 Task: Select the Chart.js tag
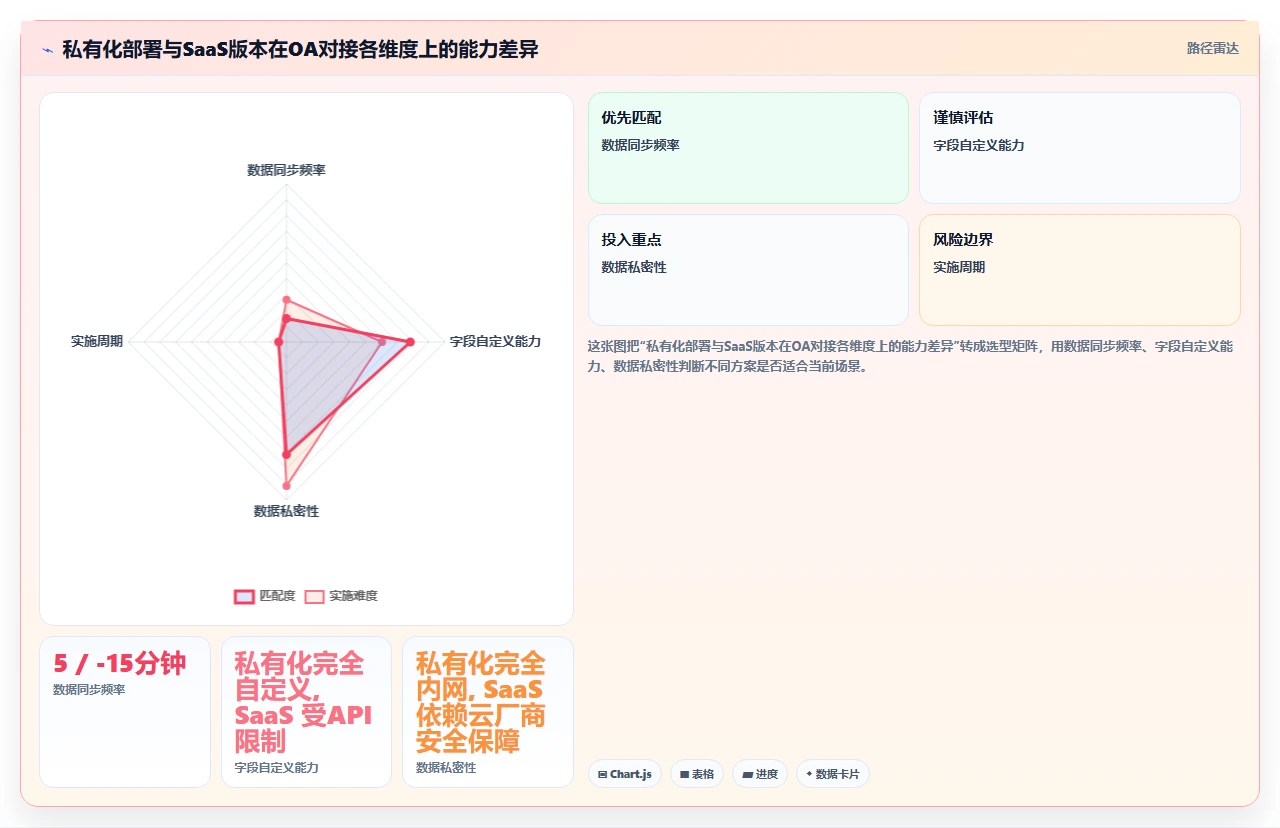[x=625, y=774]
